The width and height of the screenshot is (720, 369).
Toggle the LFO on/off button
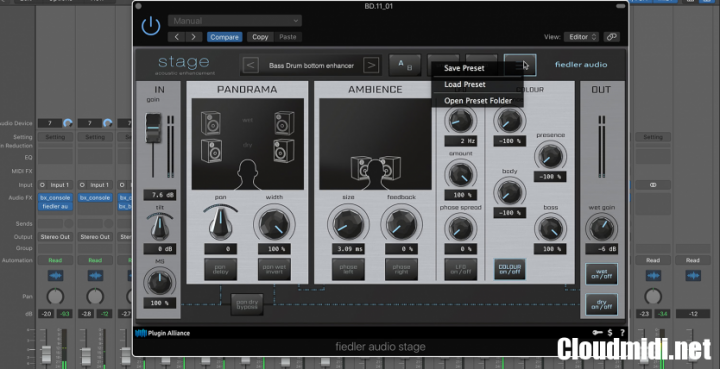pos(461,269)
